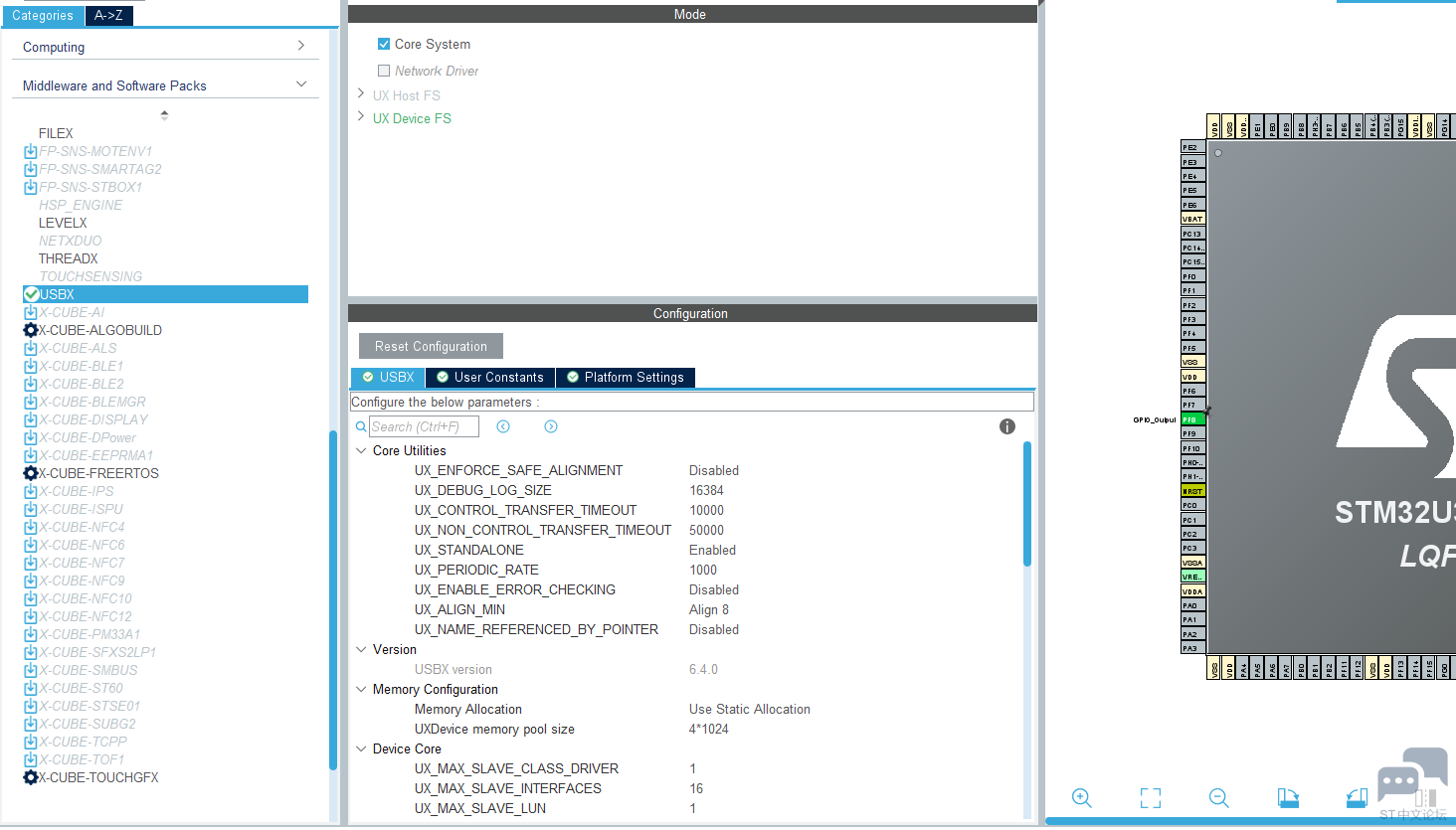Viewport: 1456px width, 830px height.
Task: Select the green PF8 pin on chip
Action: pyautogui.click(x=1192, y=419)
